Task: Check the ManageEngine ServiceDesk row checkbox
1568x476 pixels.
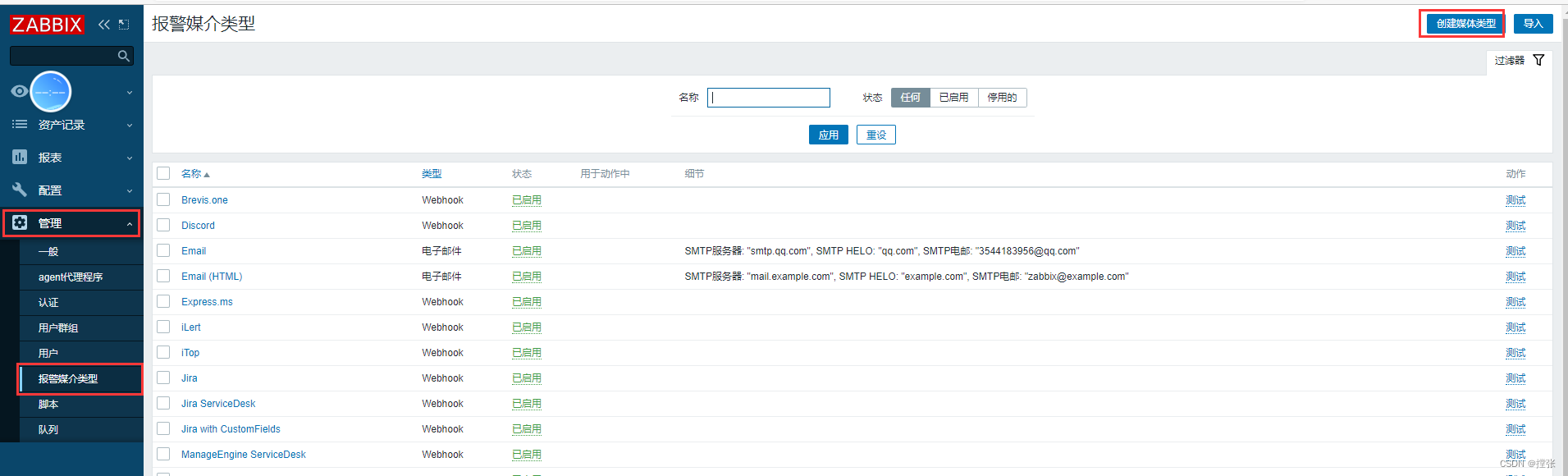Action: 163,454
